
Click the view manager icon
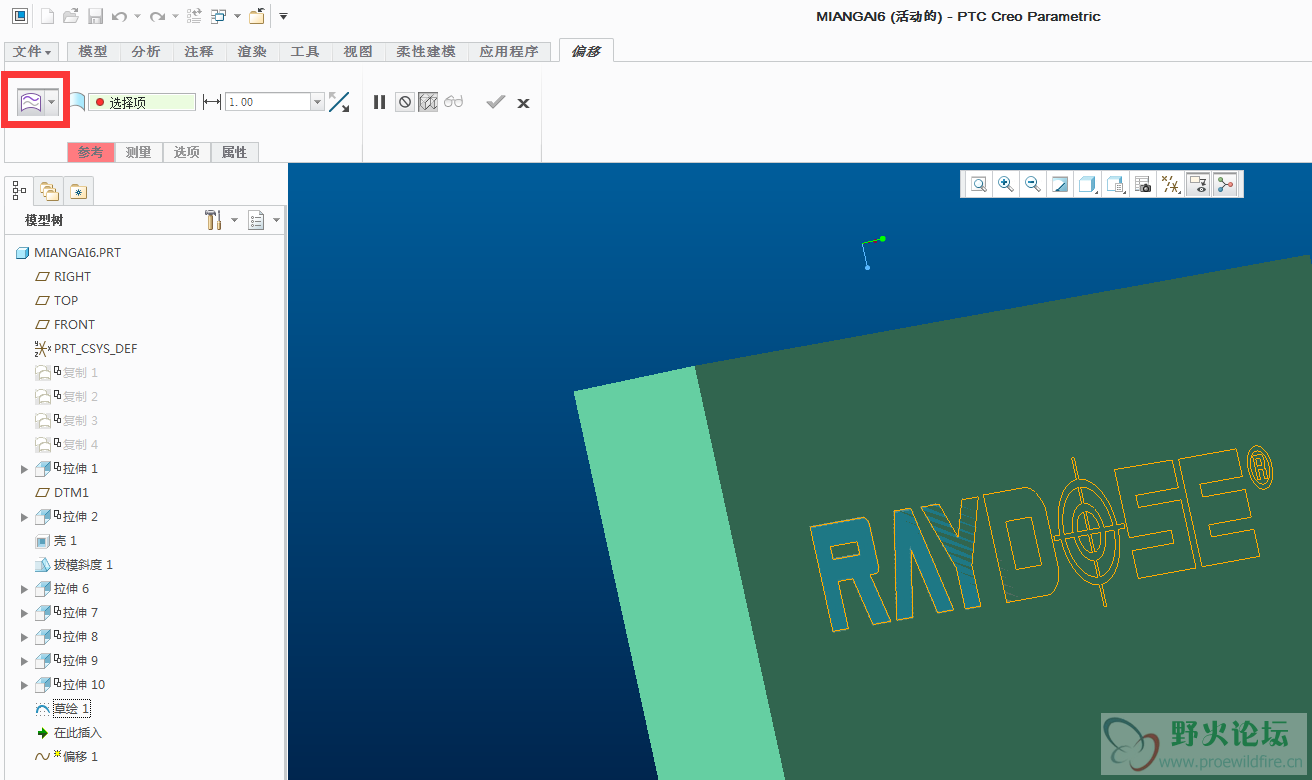1115,184
